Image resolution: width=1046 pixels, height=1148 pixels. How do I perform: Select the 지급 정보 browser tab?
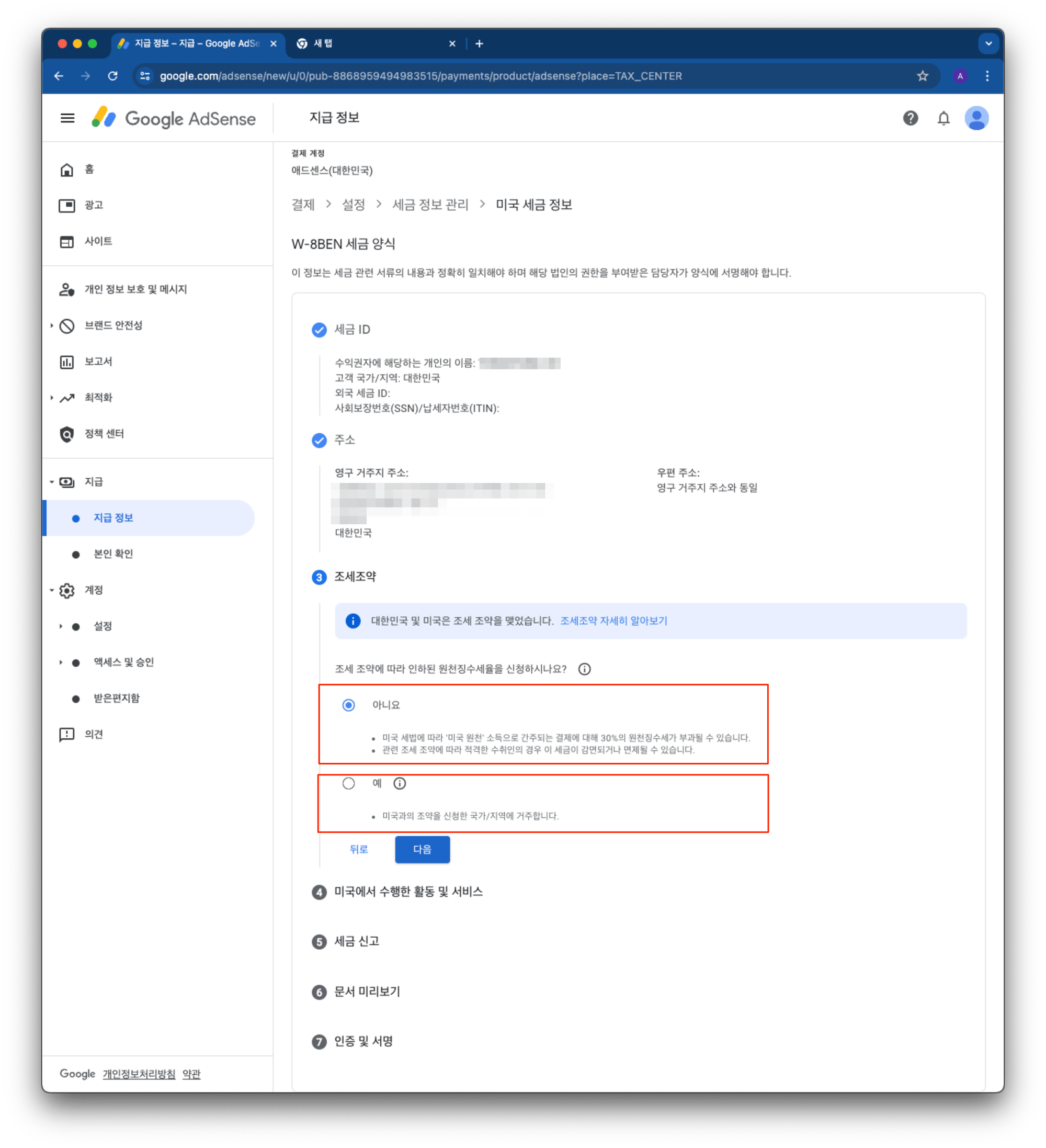tap(197, 44)
